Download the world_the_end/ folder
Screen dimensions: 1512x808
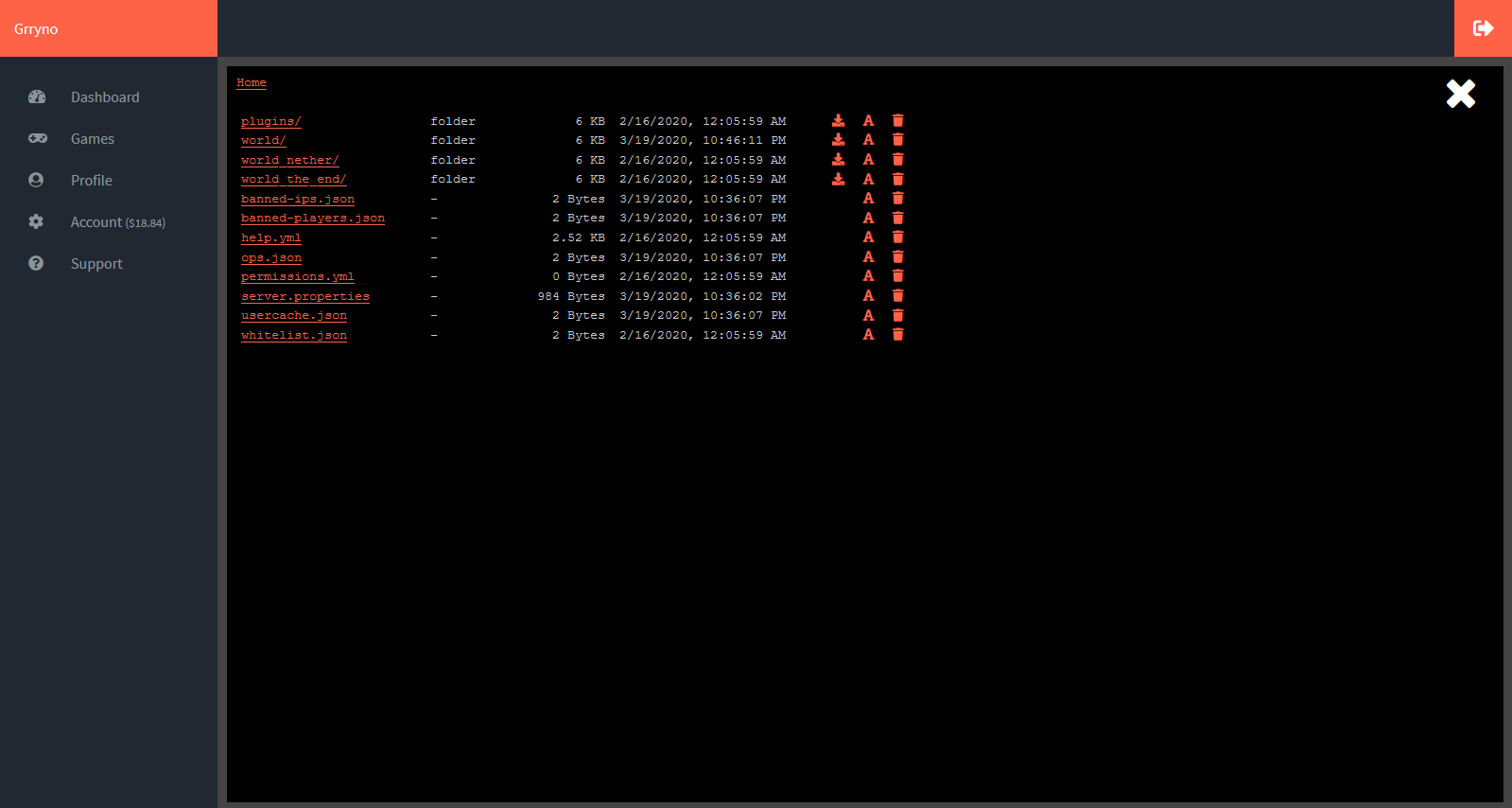click(838, 179)
